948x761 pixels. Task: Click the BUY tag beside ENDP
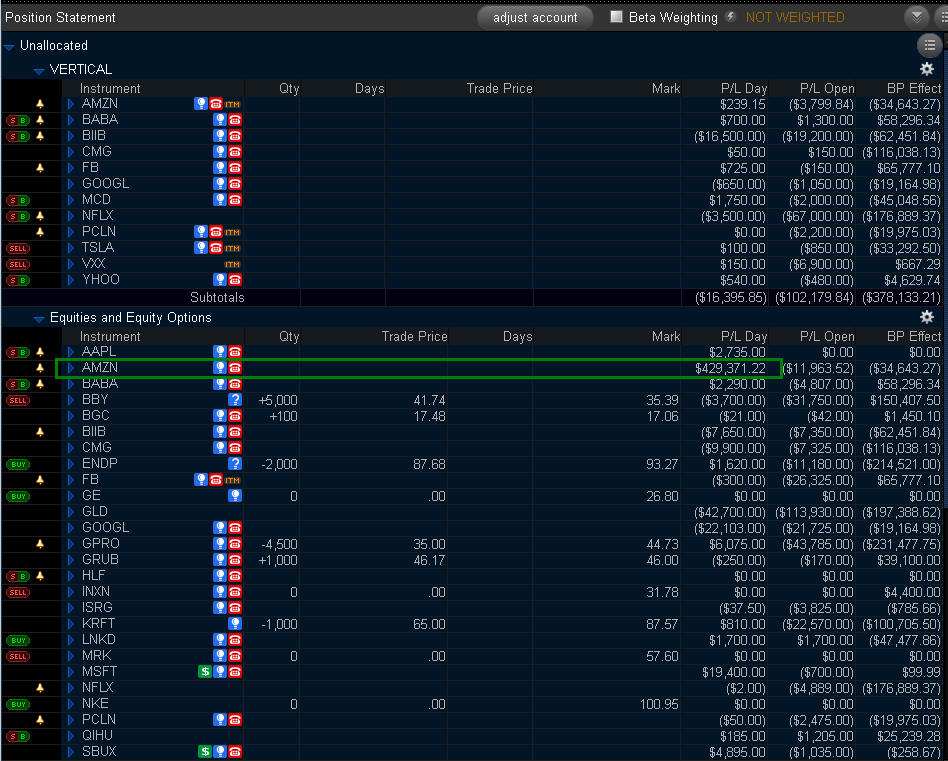click(x=18, y=464)
